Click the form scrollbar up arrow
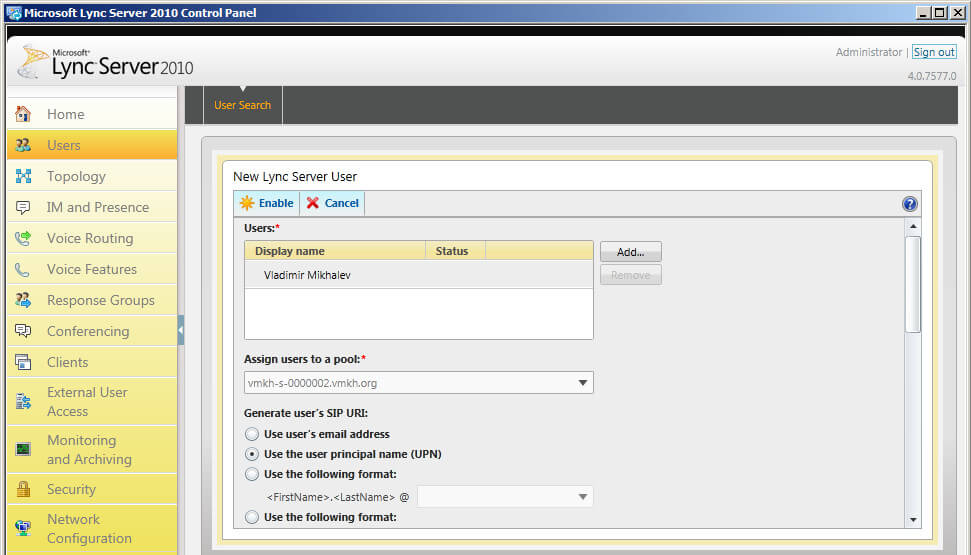 coord(913,226)
